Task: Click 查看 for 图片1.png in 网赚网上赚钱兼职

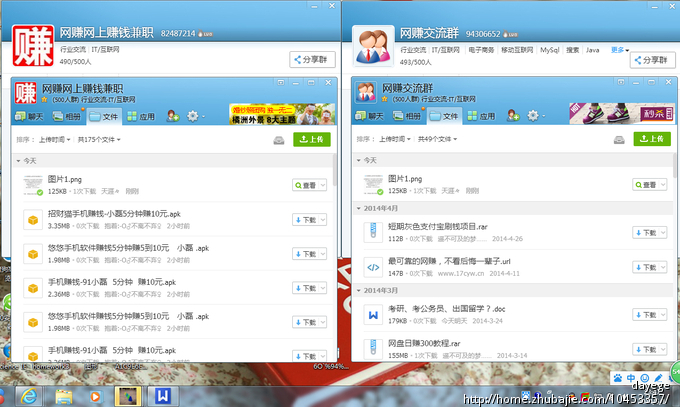Action: 306,185
